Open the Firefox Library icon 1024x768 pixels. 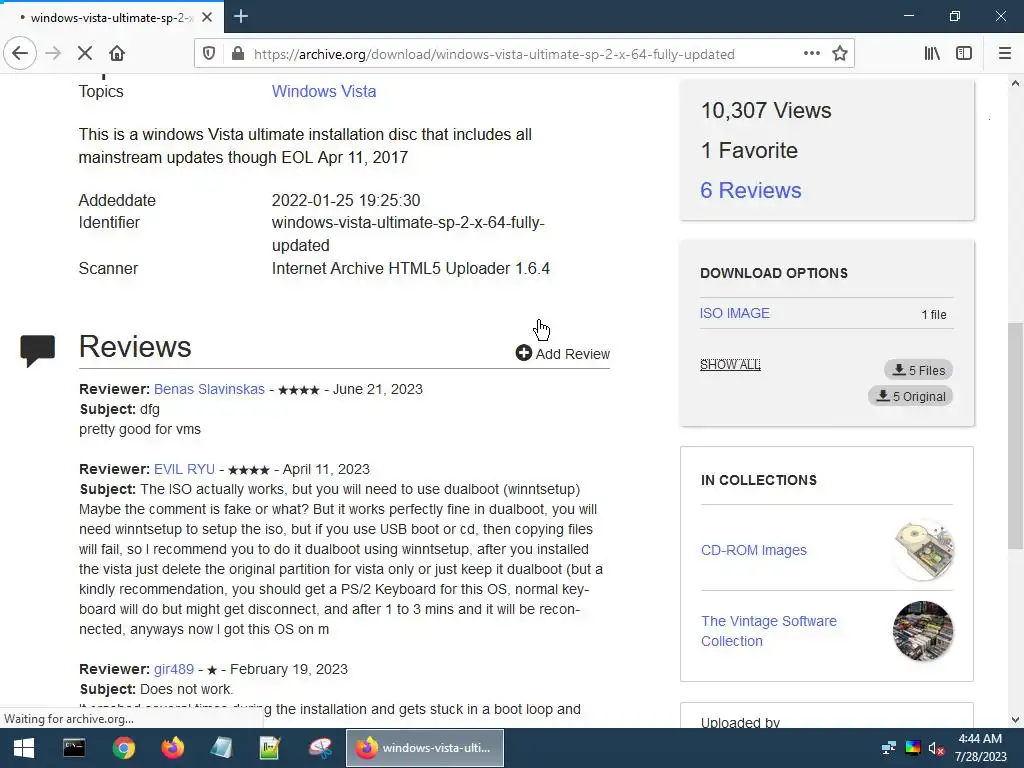(932, 54)
